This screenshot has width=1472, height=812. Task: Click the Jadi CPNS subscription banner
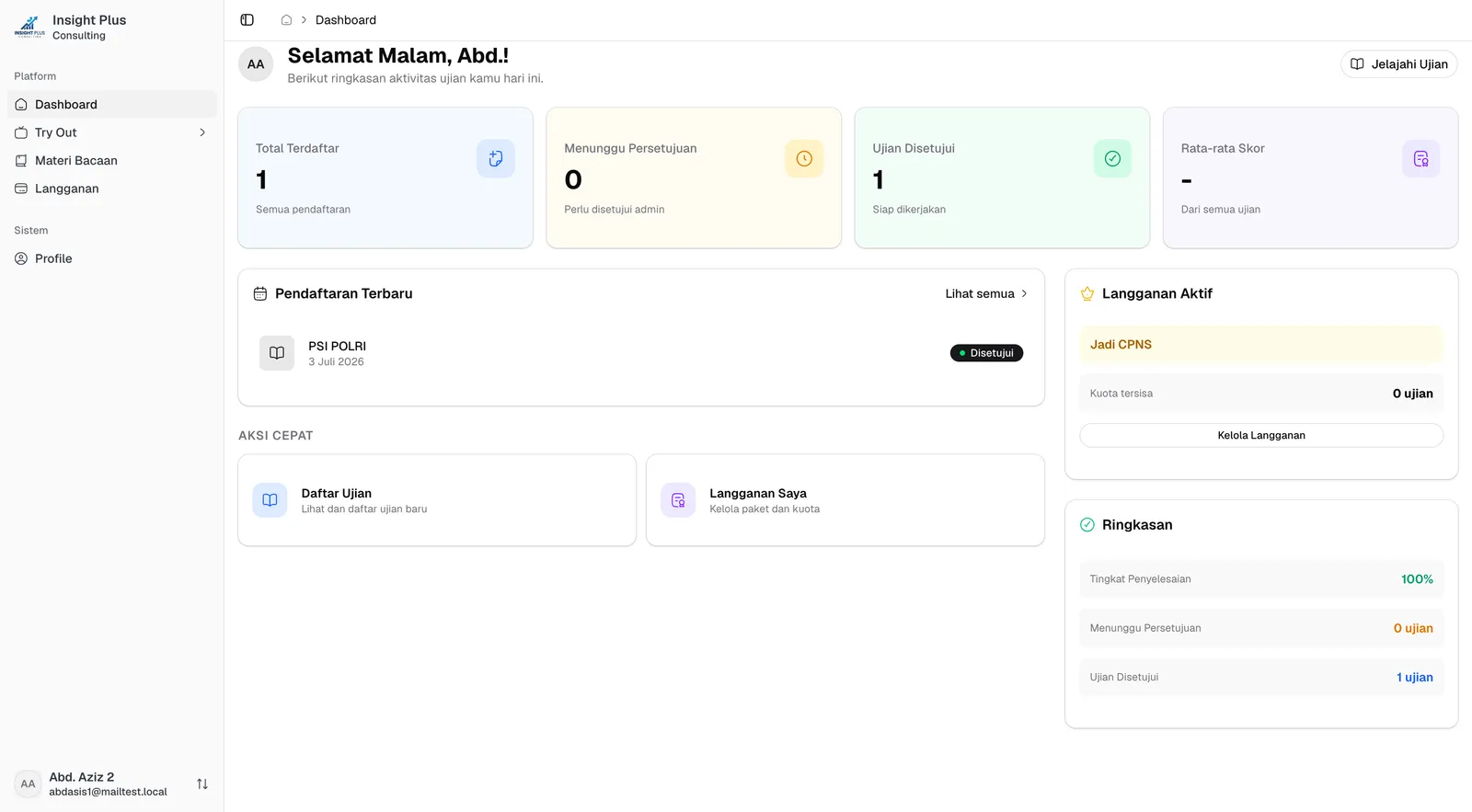1261,344
